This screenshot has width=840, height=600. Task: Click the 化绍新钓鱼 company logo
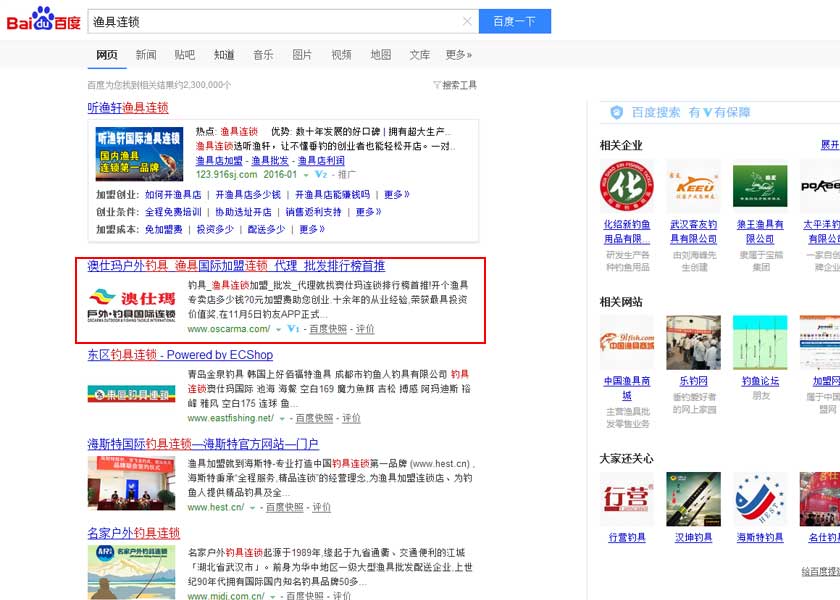(627, 186)
